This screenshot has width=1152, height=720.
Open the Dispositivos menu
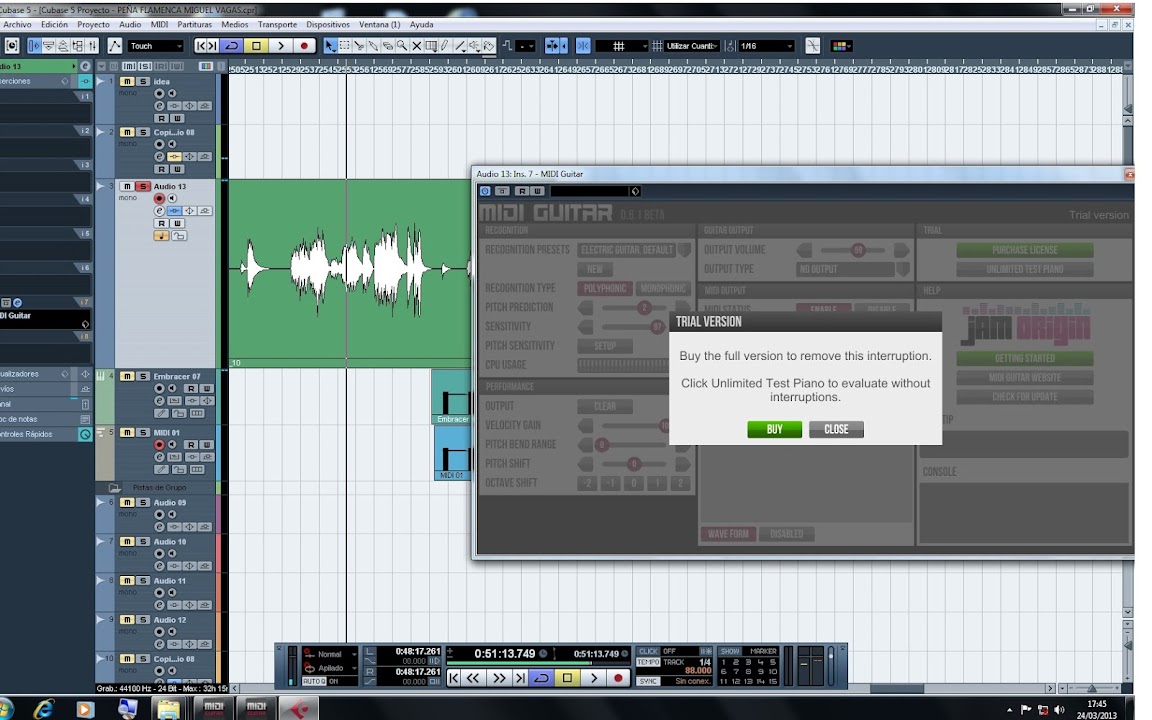pos(328,24)
